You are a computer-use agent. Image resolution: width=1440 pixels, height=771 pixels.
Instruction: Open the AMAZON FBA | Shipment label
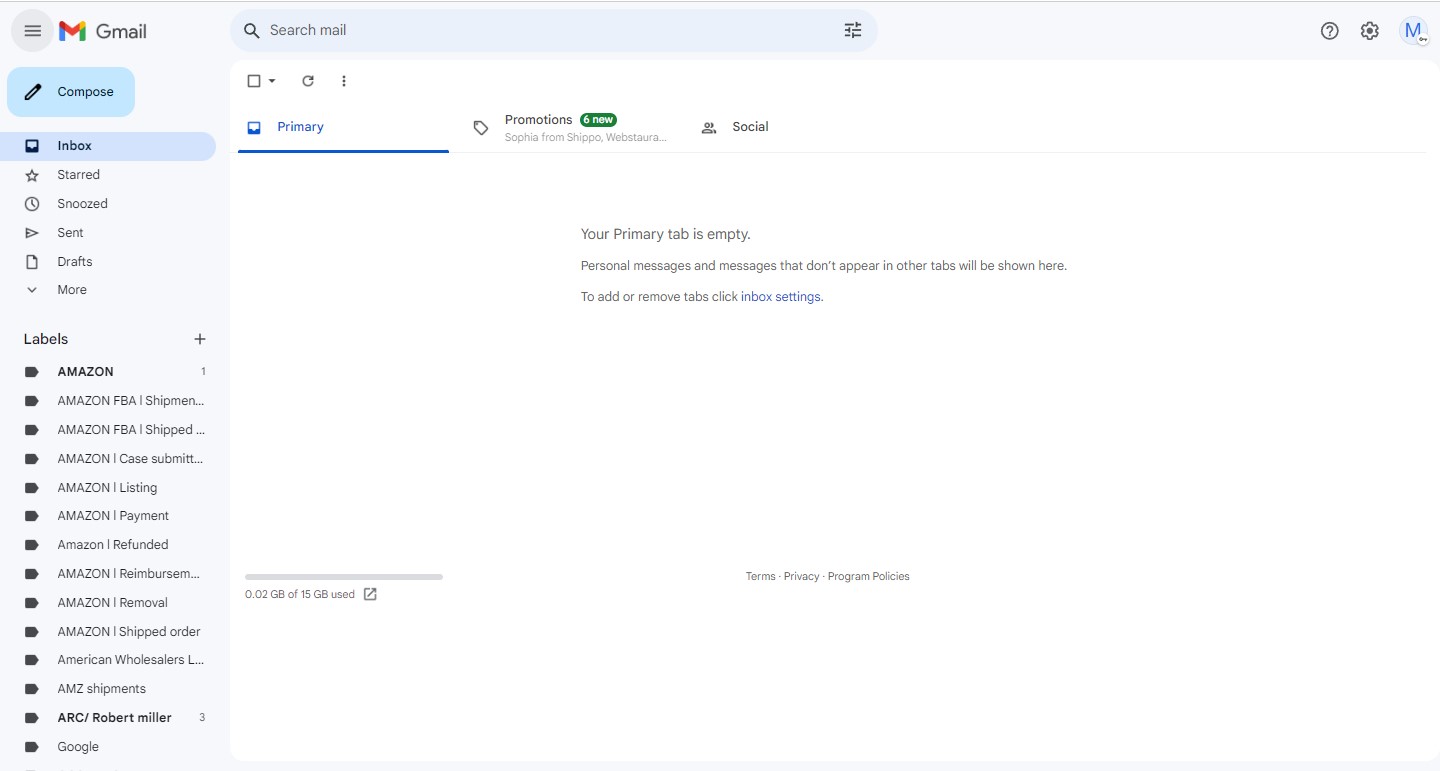pyautogui.click(x=108, y=401)
